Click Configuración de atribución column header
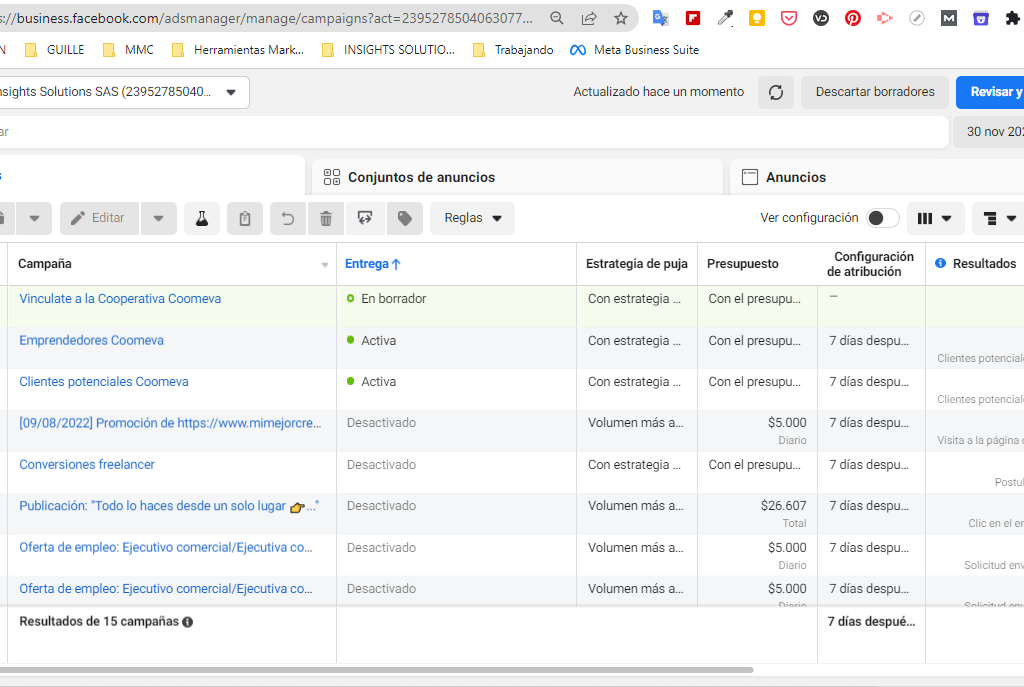1024x687 pixels. click(870, 264)
